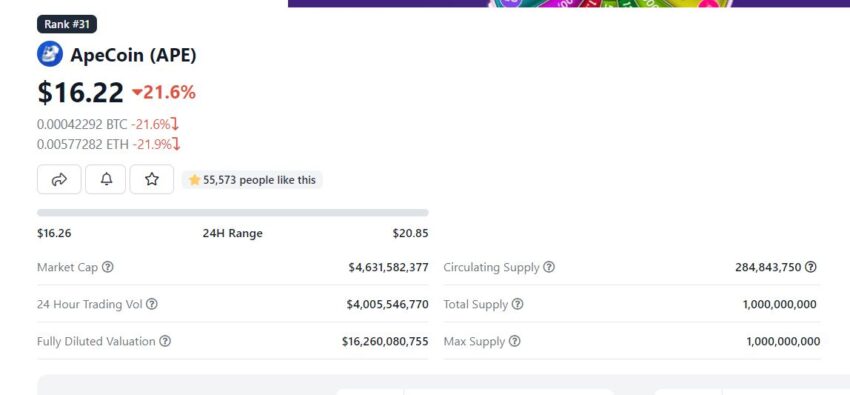Click the 24H Range progress bar

point(233,213)
